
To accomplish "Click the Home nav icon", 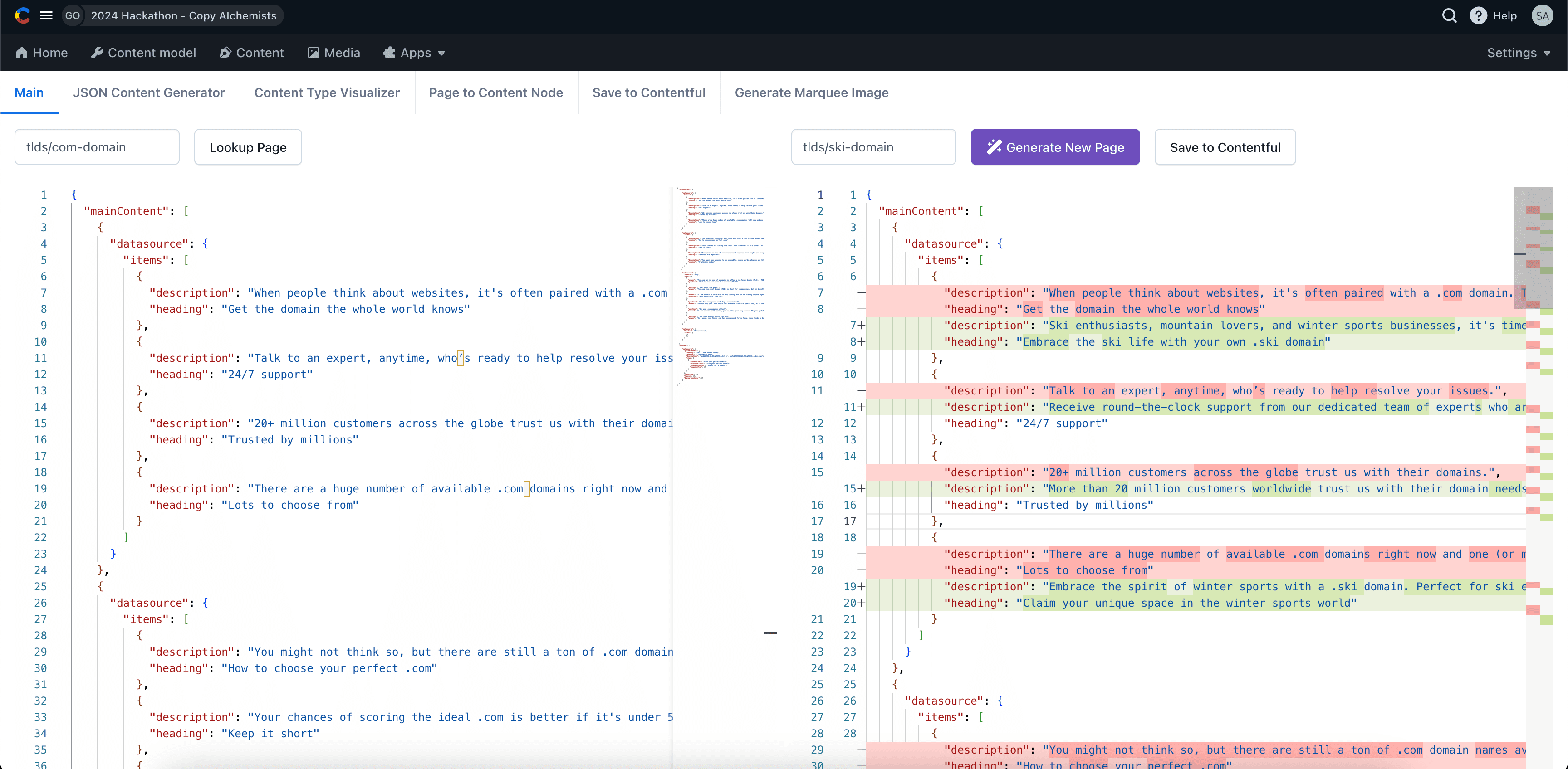I will [21, 52].
